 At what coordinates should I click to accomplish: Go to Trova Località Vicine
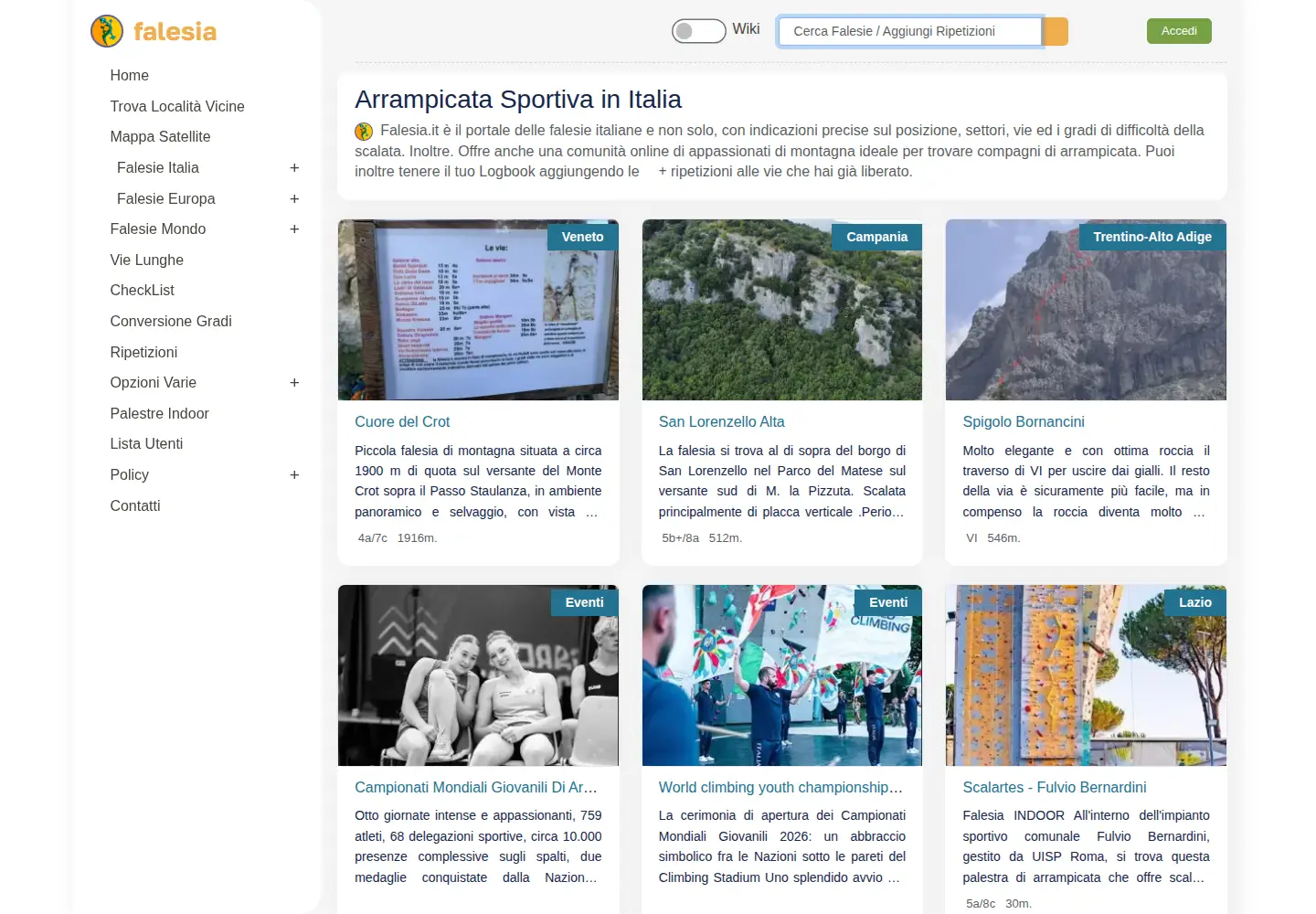[x=177, y=107]
